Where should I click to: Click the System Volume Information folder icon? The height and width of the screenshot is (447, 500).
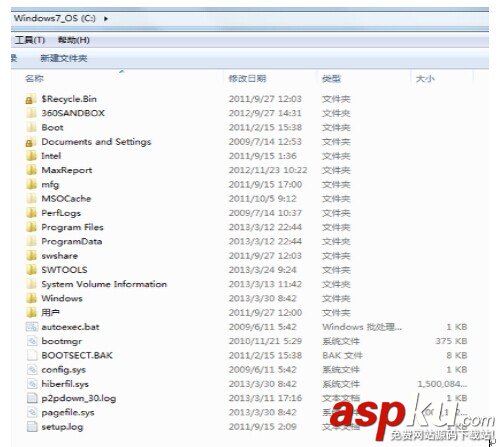[x=31, y=284]
